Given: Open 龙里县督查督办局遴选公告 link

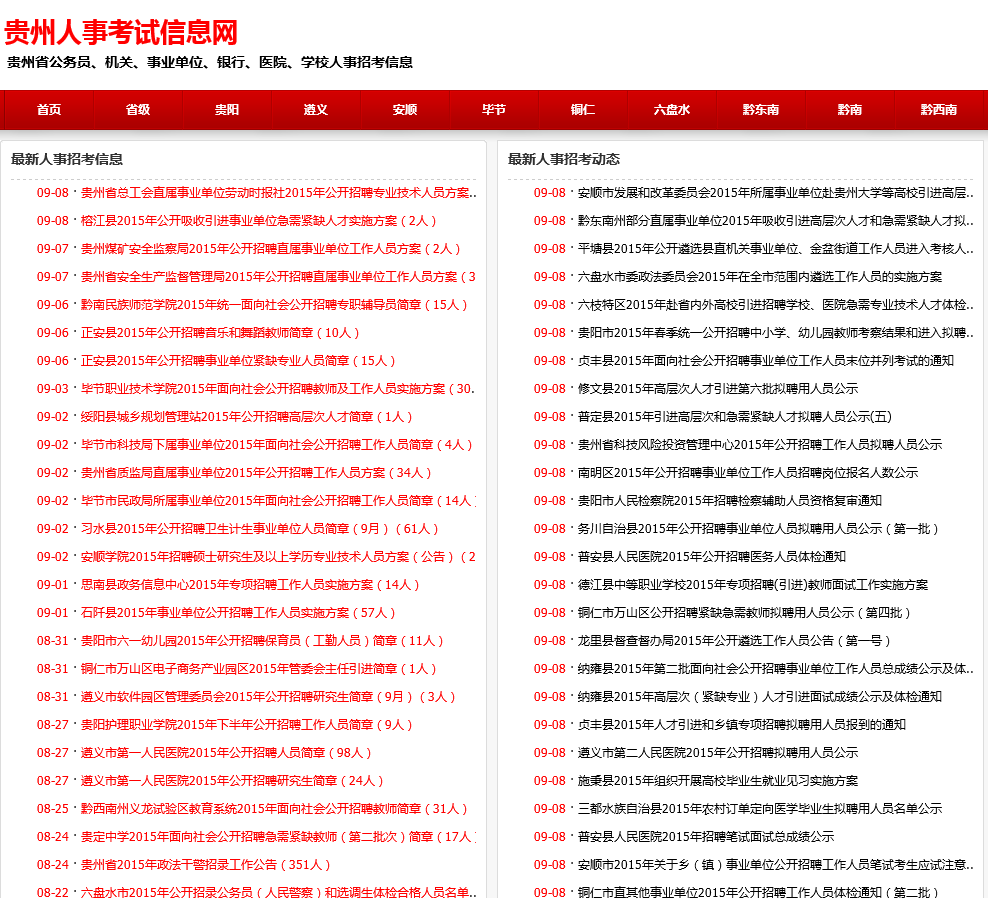Looking at the screenshot, I should [x=735, y=641].
